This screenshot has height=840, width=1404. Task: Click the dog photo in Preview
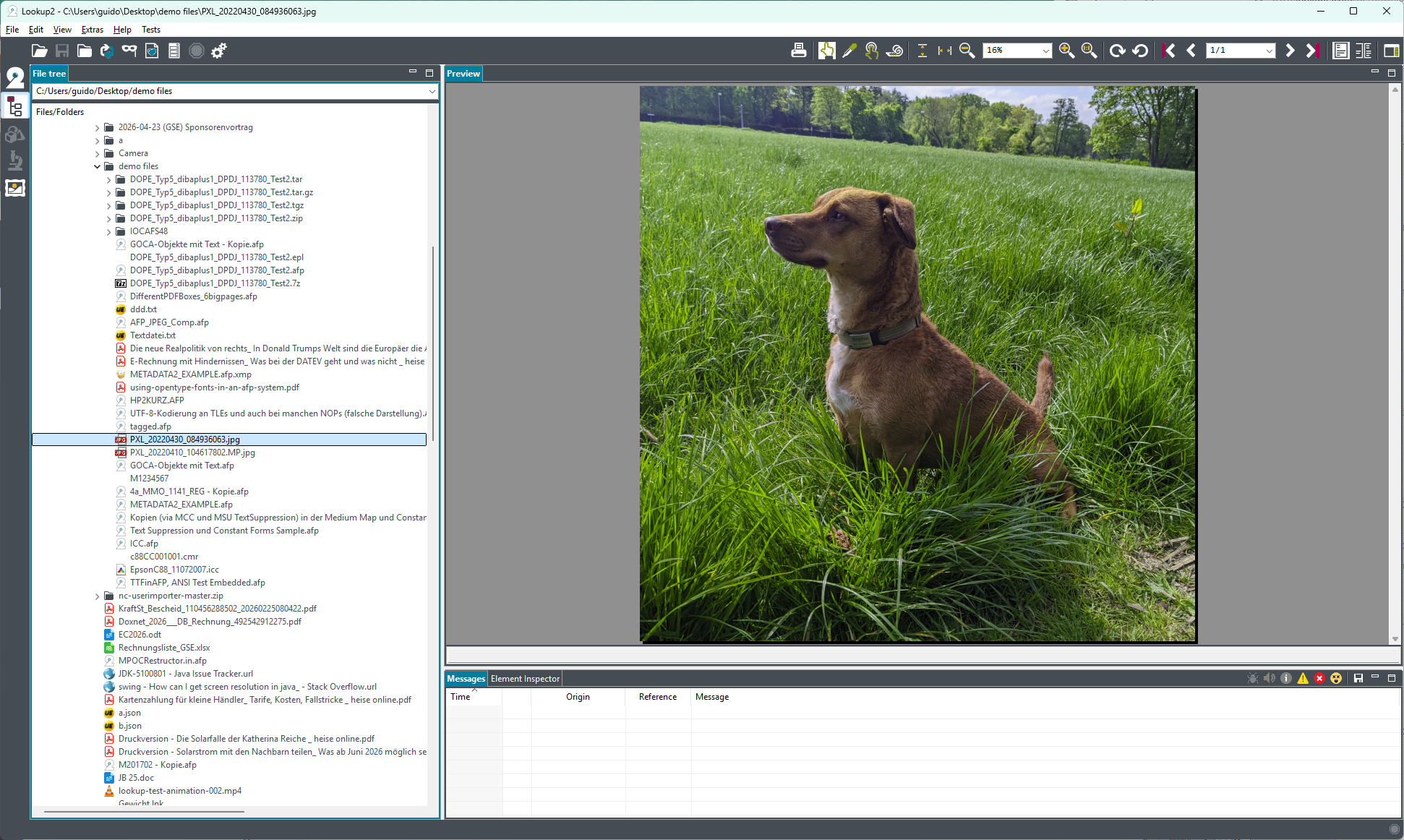point(917,364)
